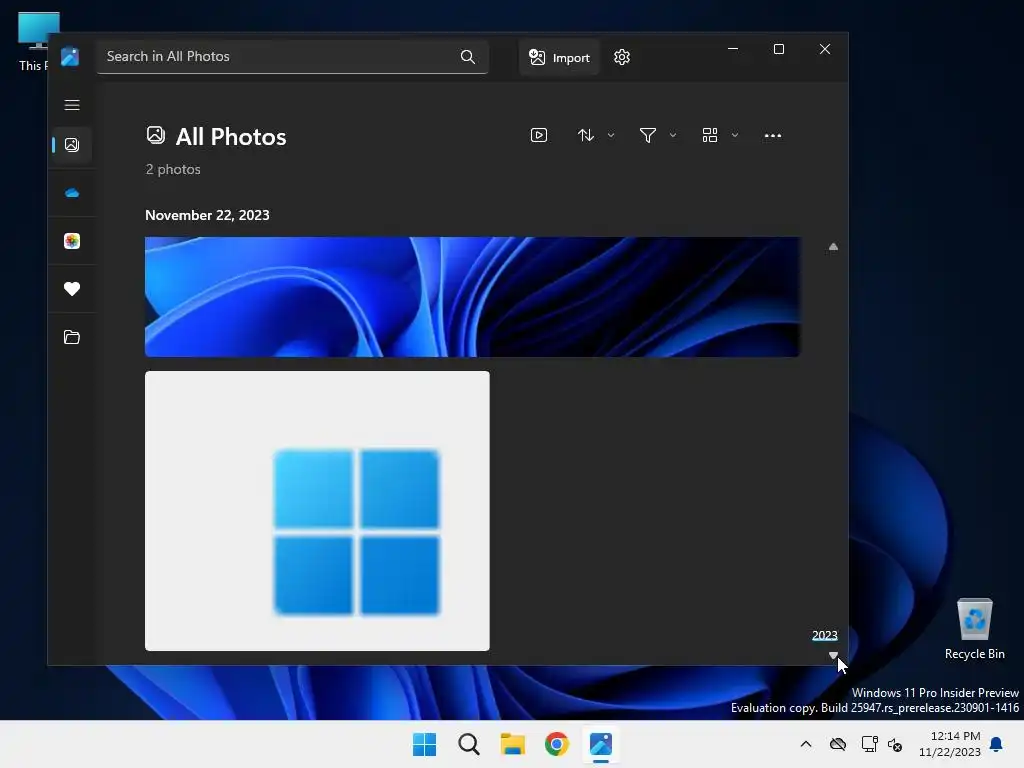Open Photos settings gear
Screen dimensions: 1024x768
coord(622,57)
